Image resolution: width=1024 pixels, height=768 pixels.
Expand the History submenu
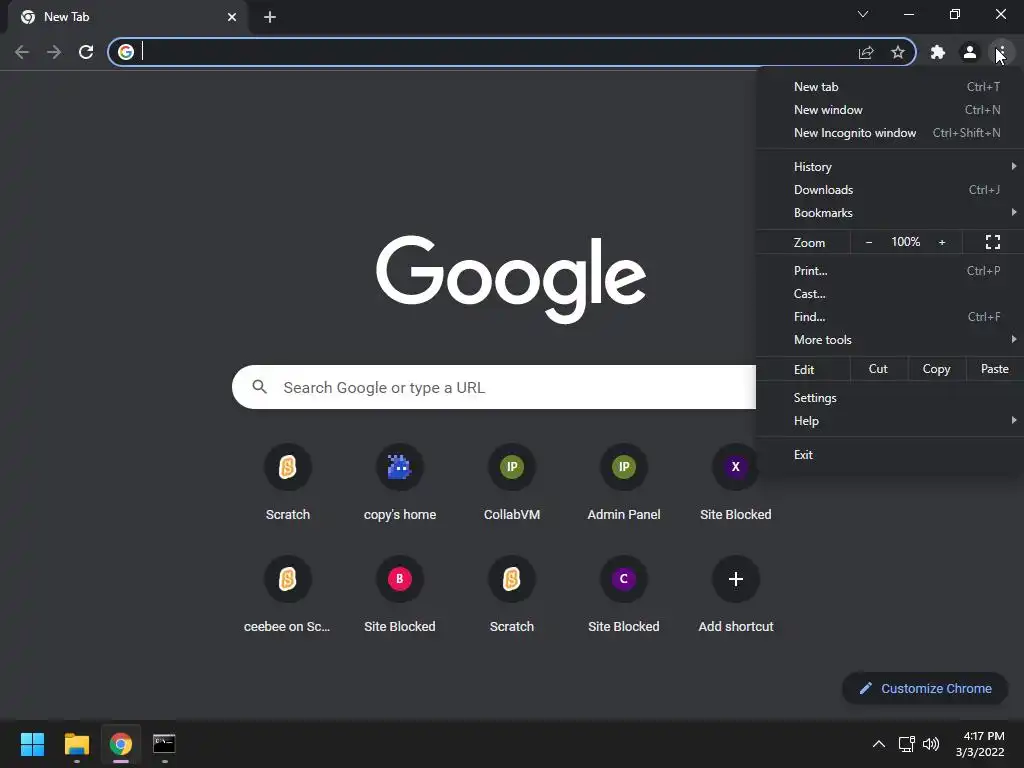(x=890, y=167)
